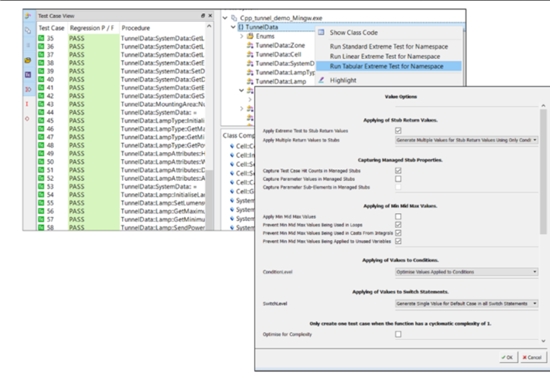Click procedure TunnelData:Lamp:GetMaximum in row 56
550x378 pixels.
[163, 211]
